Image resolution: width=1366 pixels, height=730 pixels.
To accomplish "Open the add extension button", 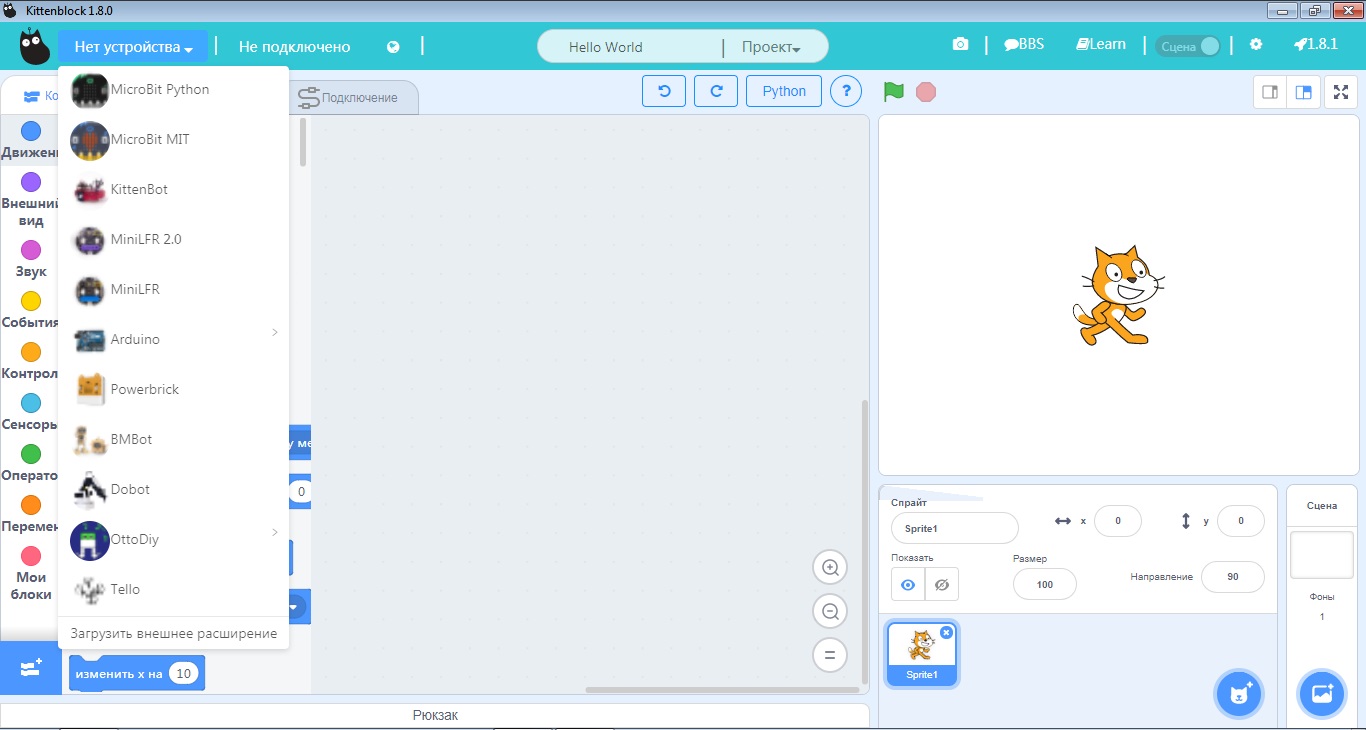I will (x=30, y=668).
